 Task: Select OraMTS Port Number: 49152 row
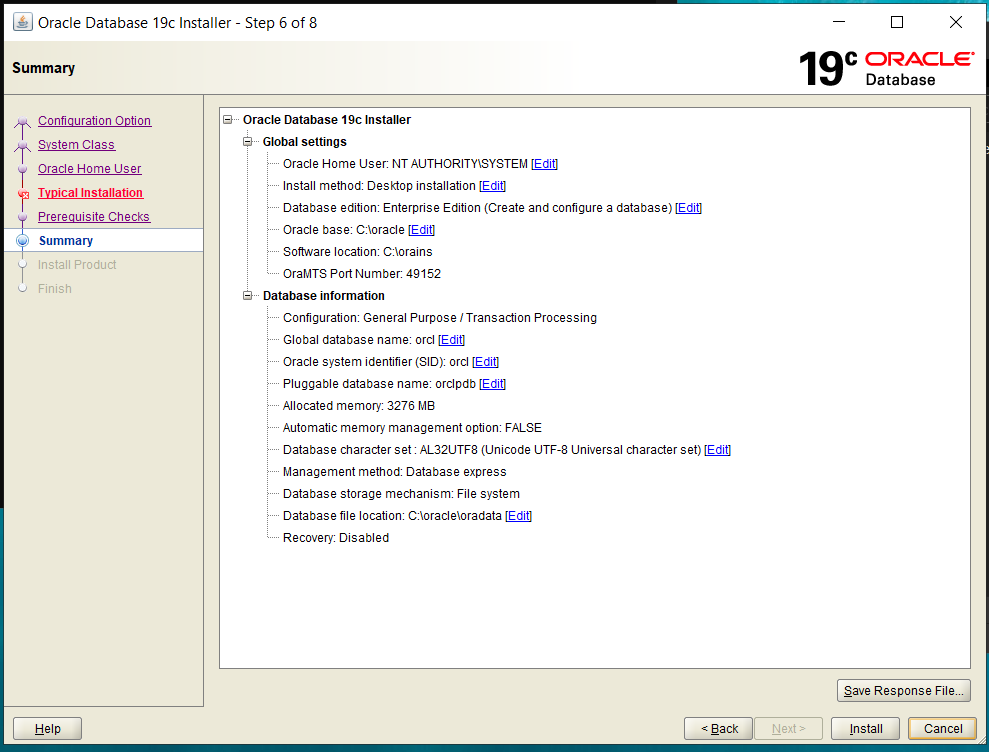[362, 274]
